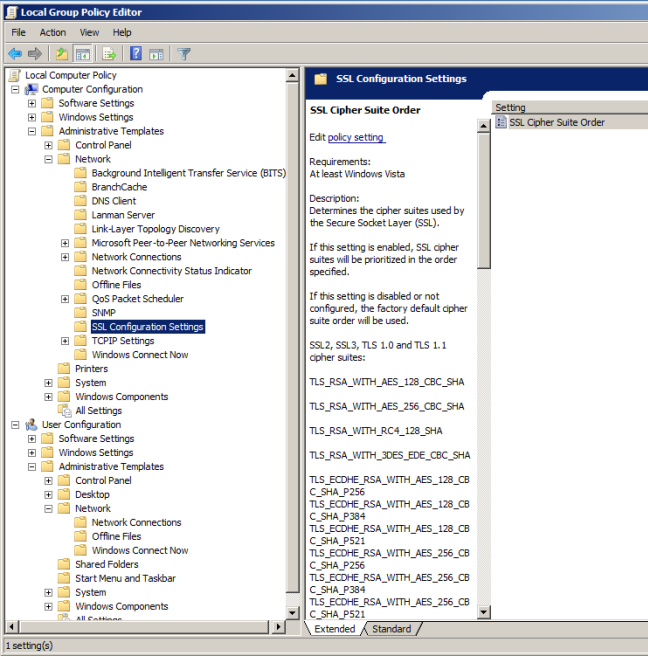Image resolution: width=648 pixels, height=656 pixels.
Task: Open the Help menu
Action: (x=122, y=32)
